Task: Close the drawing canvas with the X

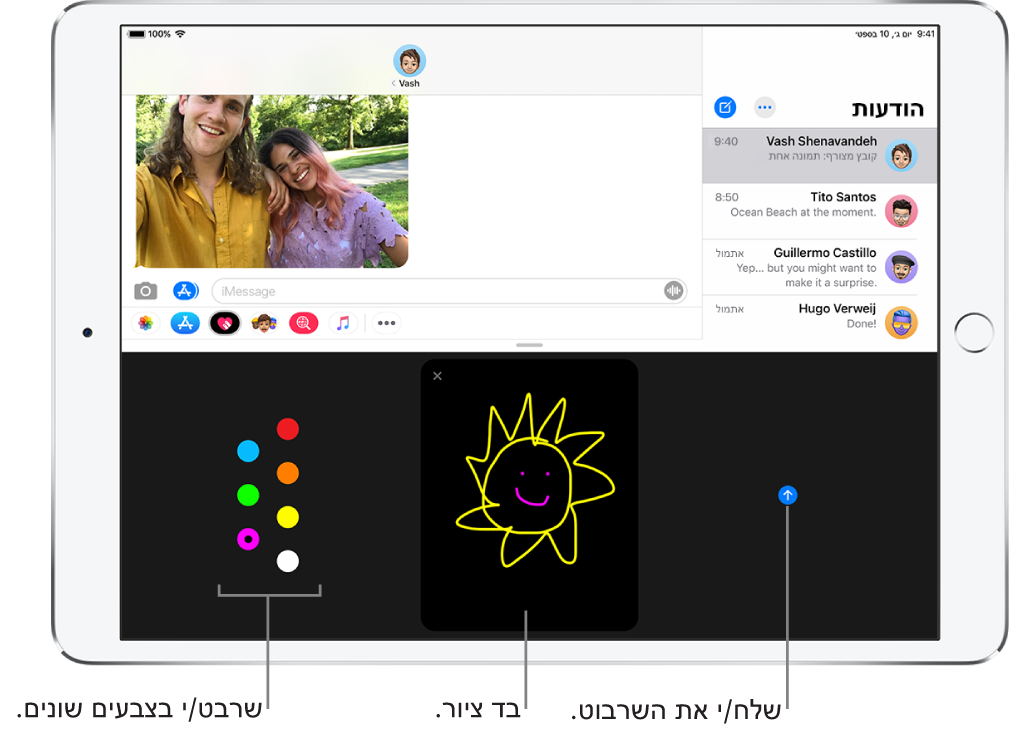Action: pos(437,375)
